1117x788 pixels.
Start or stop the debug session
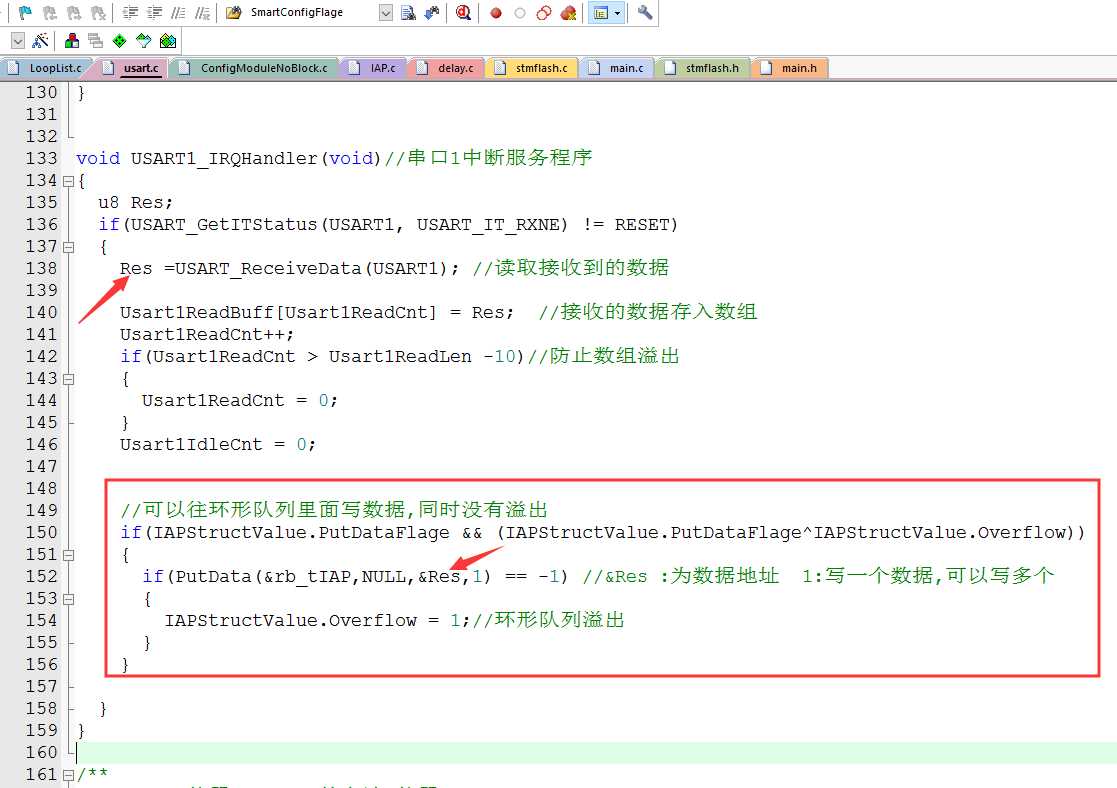point(464,12)
